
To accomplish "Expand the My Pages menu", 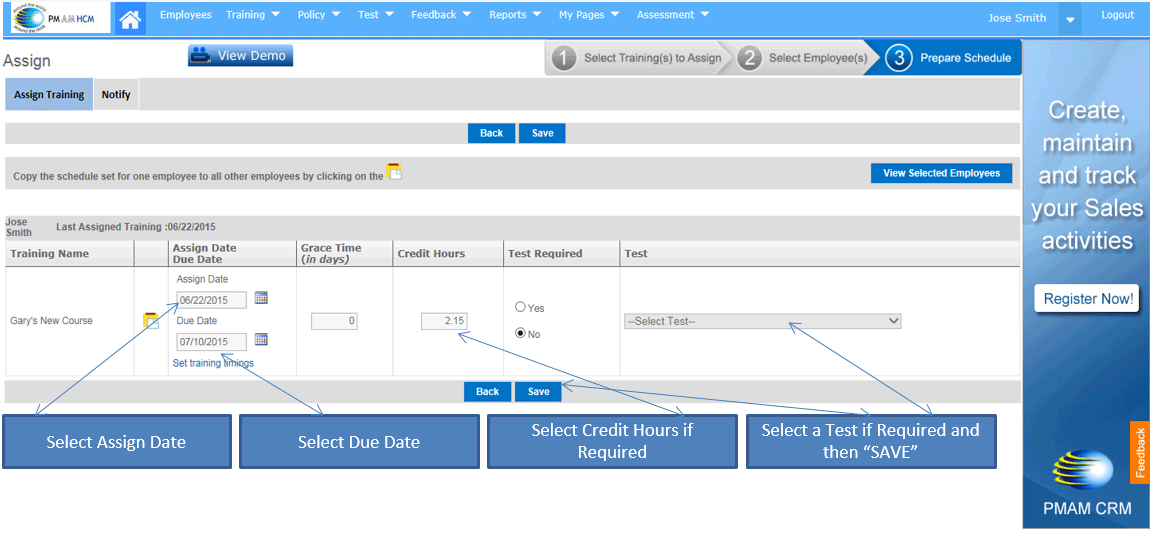I will tap(589, 15).
